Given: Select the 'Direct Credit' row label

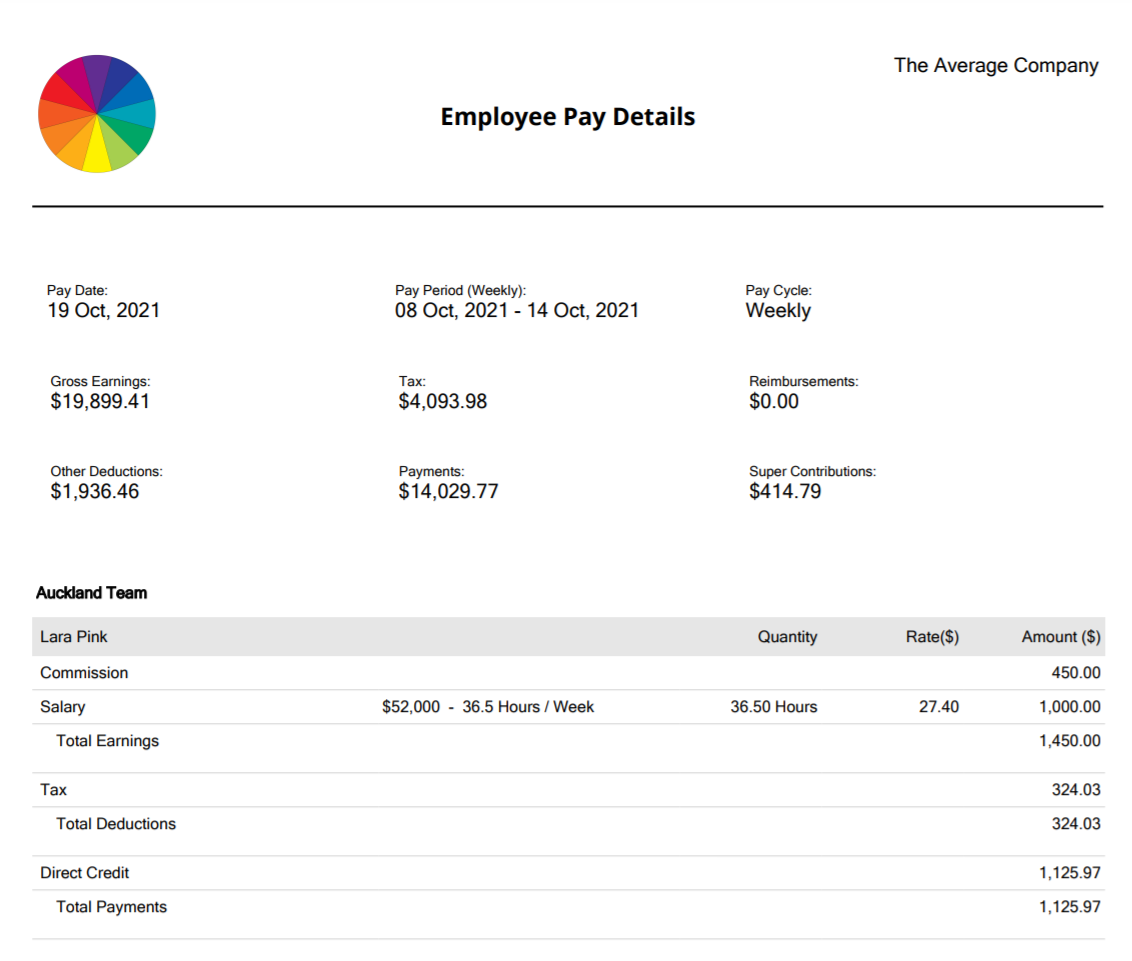Looking at the screenshot, I should tap(84, 873).
